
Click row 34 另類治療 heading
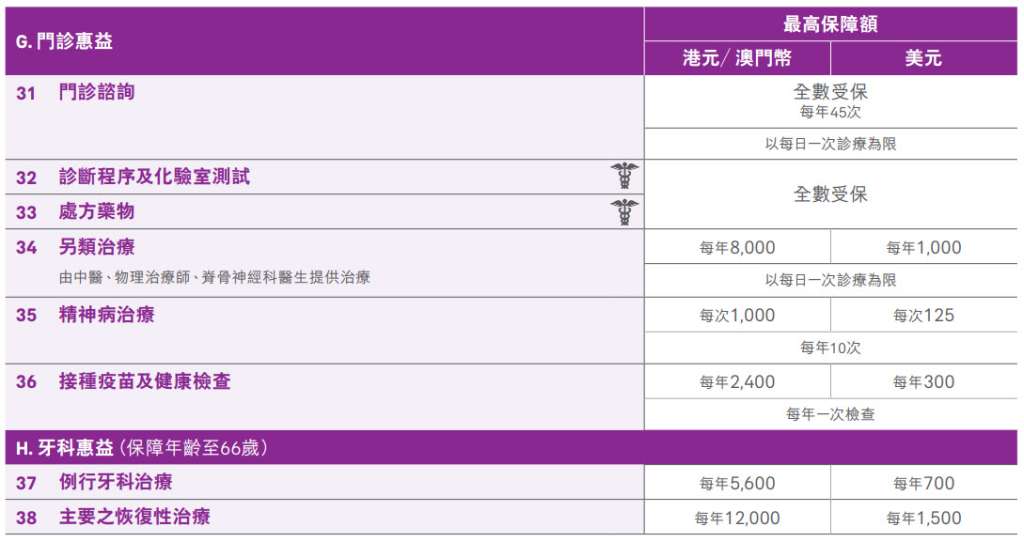point(96,247)
